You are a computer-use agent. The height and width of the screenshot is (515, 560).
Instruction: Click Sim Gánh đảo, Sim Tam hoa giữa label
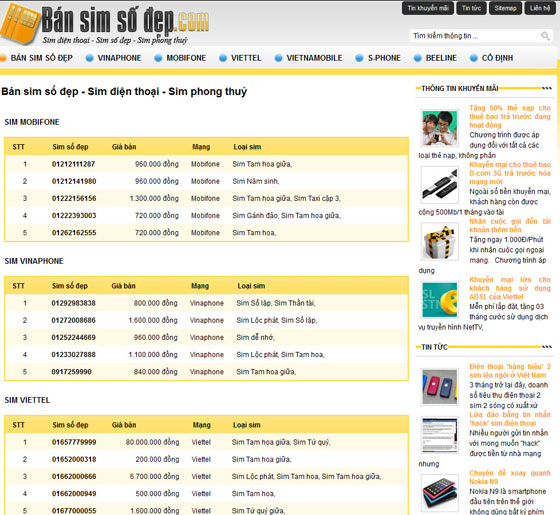tap(286, 215)
